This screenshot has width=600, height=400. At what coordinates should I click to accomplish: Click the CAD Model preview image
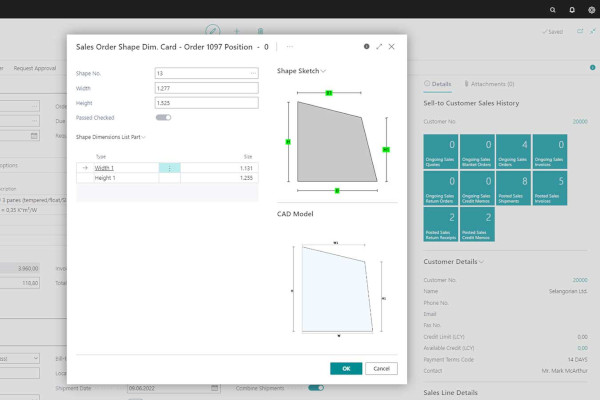click(338, 289)
